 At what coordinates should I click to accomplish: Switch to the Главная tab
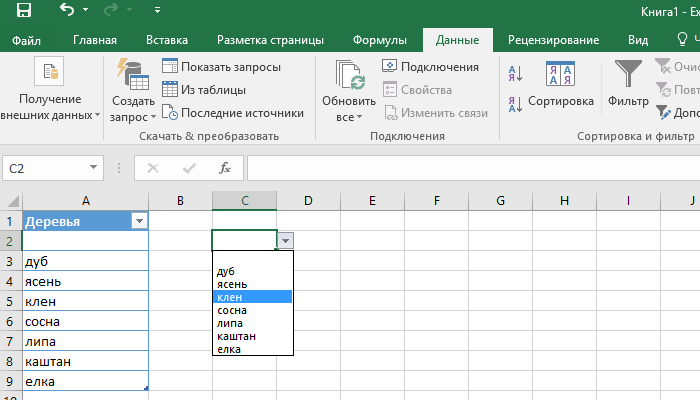94,41
